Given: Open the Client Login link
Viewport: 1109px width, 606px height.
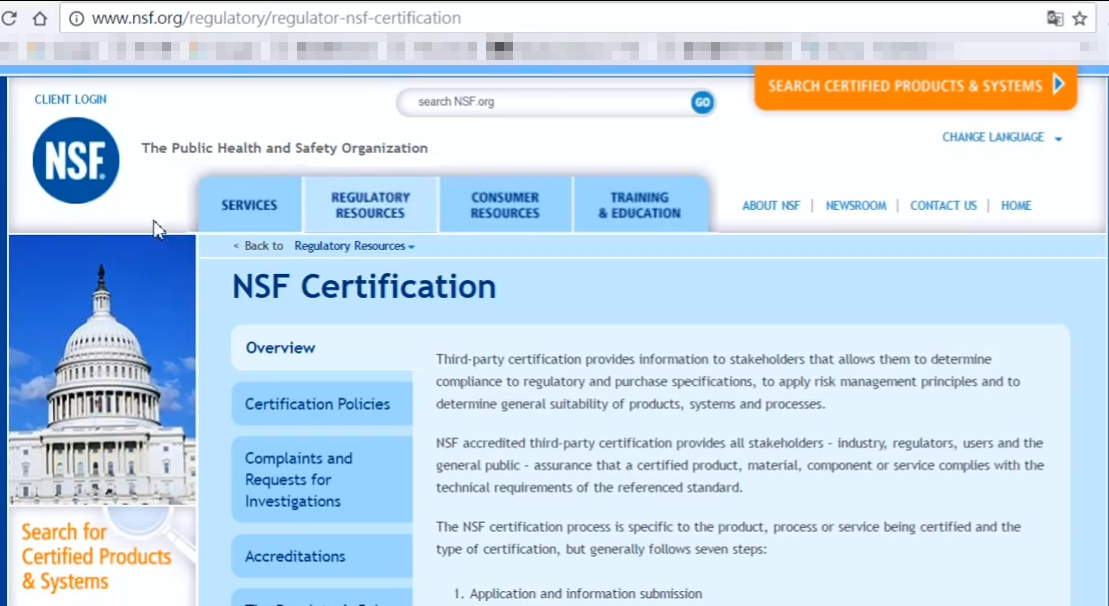Looking at the screenshot, I should [x=71, y=100].
